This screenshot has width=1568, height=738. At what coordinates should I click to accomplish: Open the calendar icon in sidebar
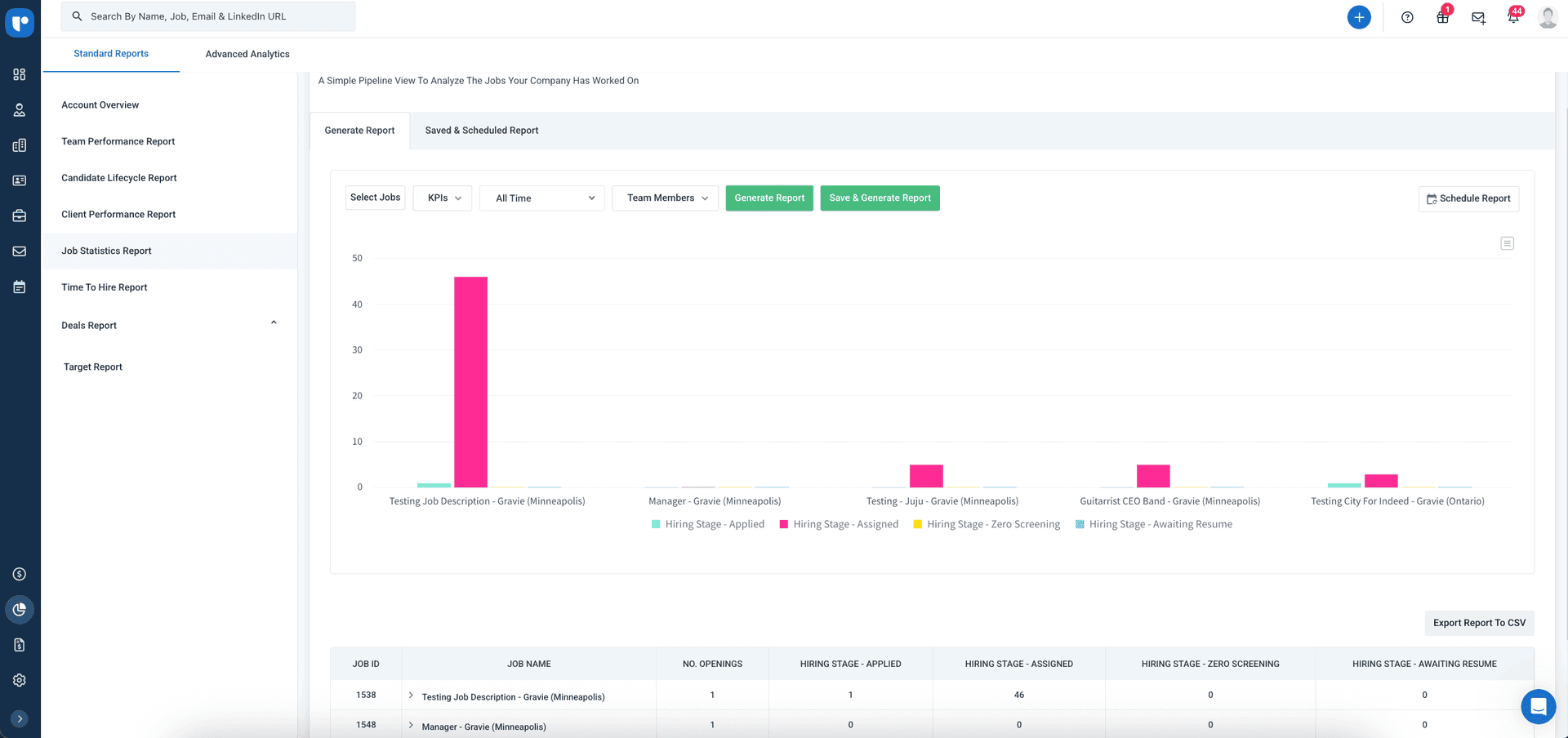pos(20,287)
